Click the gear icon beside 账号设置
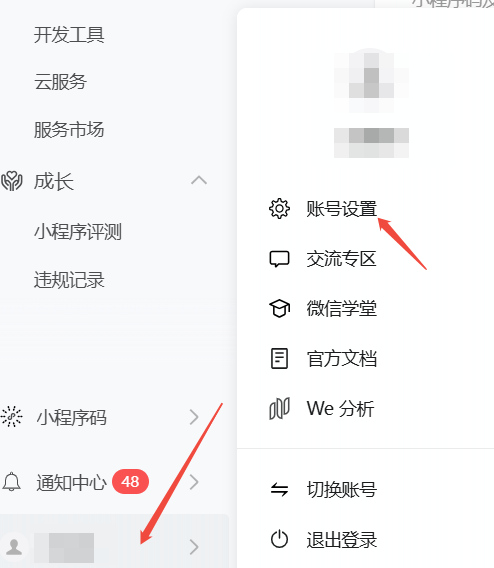This screenshot has width=494, height=568. coord(279,209)
